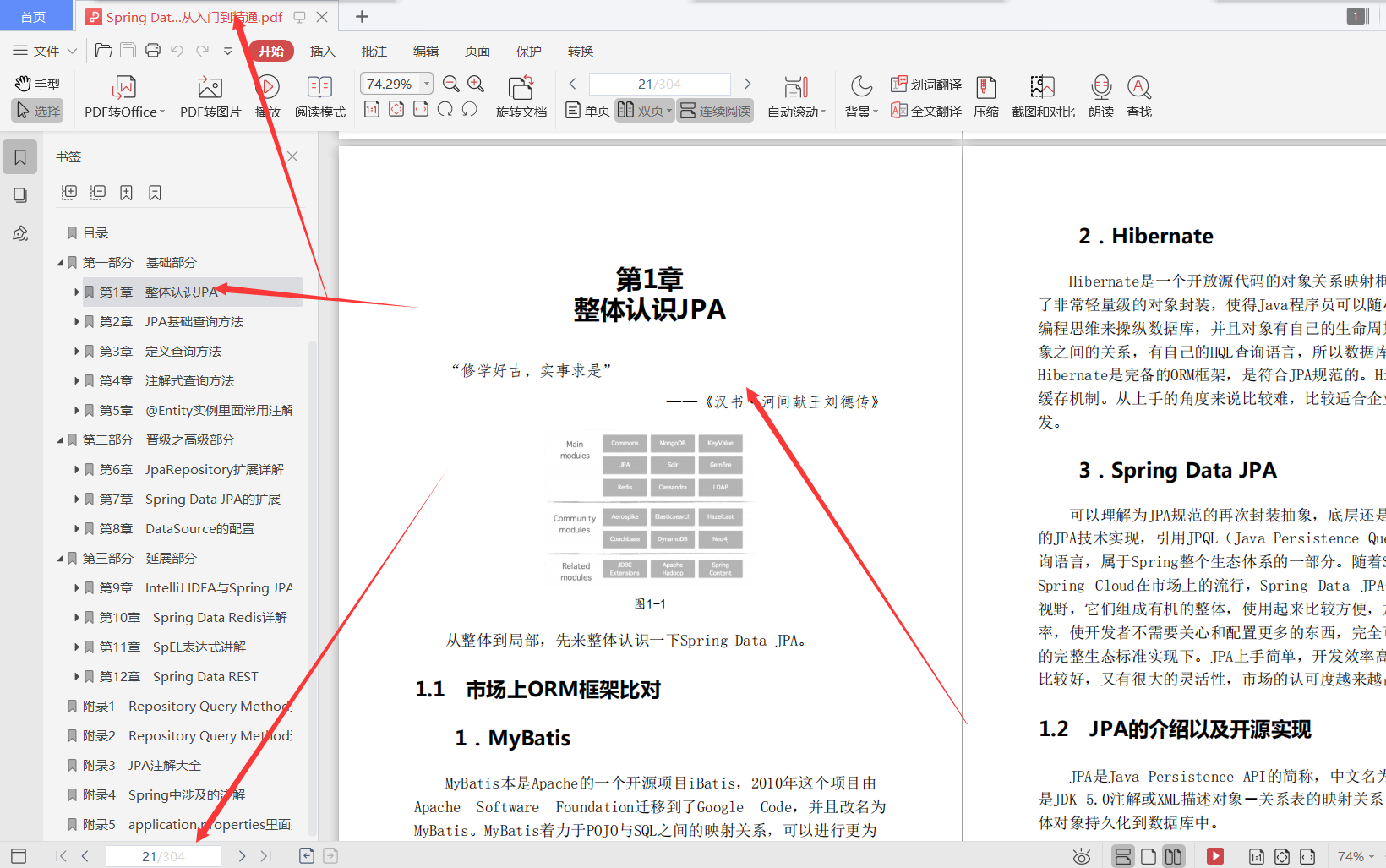Expand 第1章 整体认识JPA bookmark
The image size is (1386, 868).
pyautogui.click(x=77, y=292)
